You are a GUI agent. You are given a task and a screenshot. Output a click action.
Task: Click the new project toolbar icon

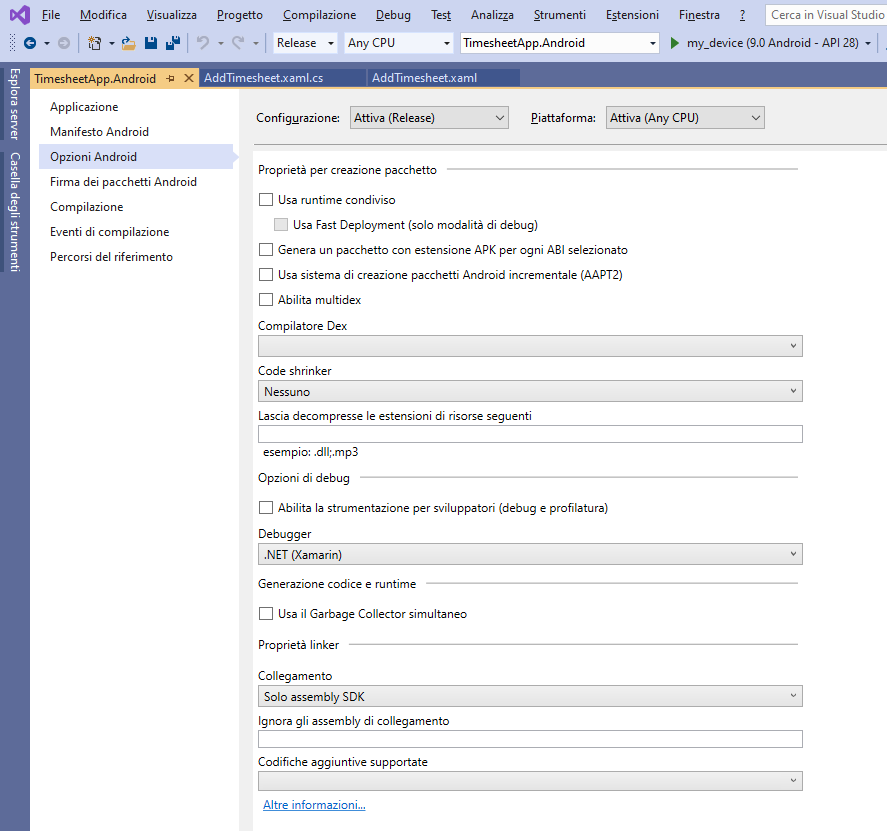(94, 43)
